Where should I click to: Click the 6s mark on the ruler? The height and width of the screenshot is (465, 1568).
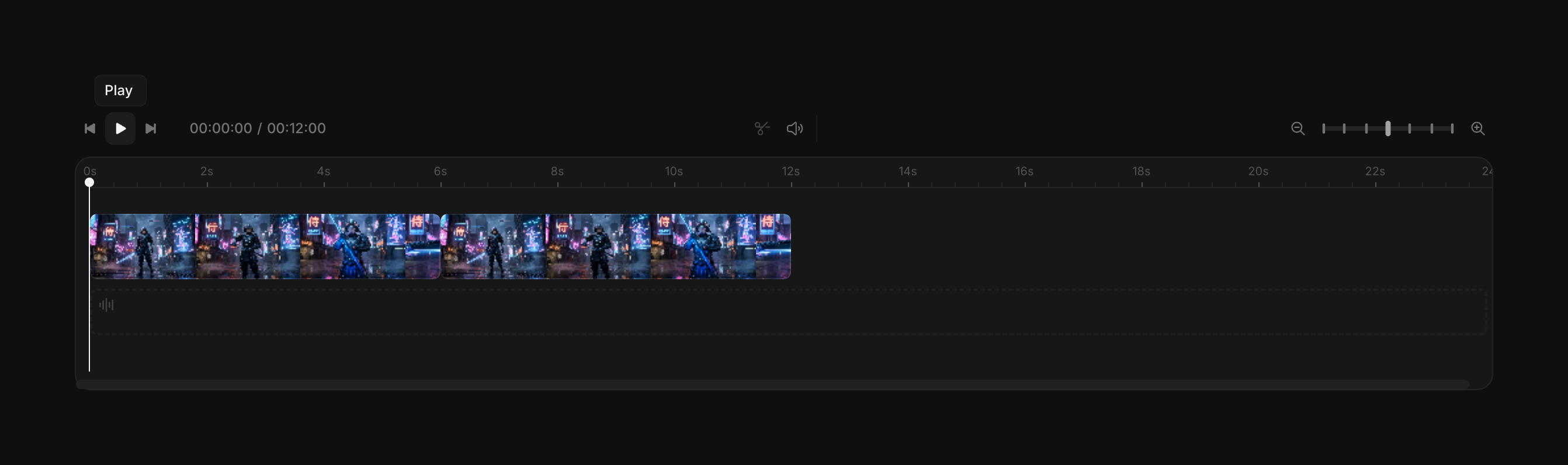pos(440,172)
